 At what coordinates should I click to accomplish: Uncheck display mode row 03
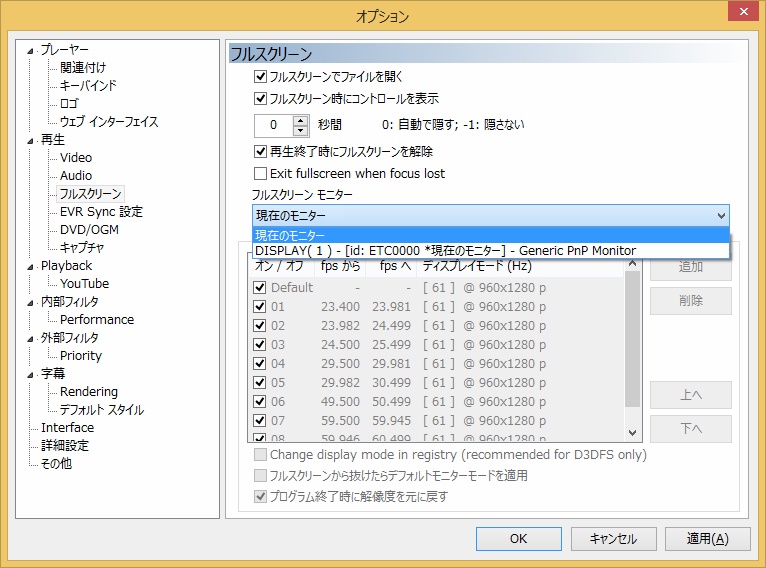pyautogui.click(x=260, y=345)
